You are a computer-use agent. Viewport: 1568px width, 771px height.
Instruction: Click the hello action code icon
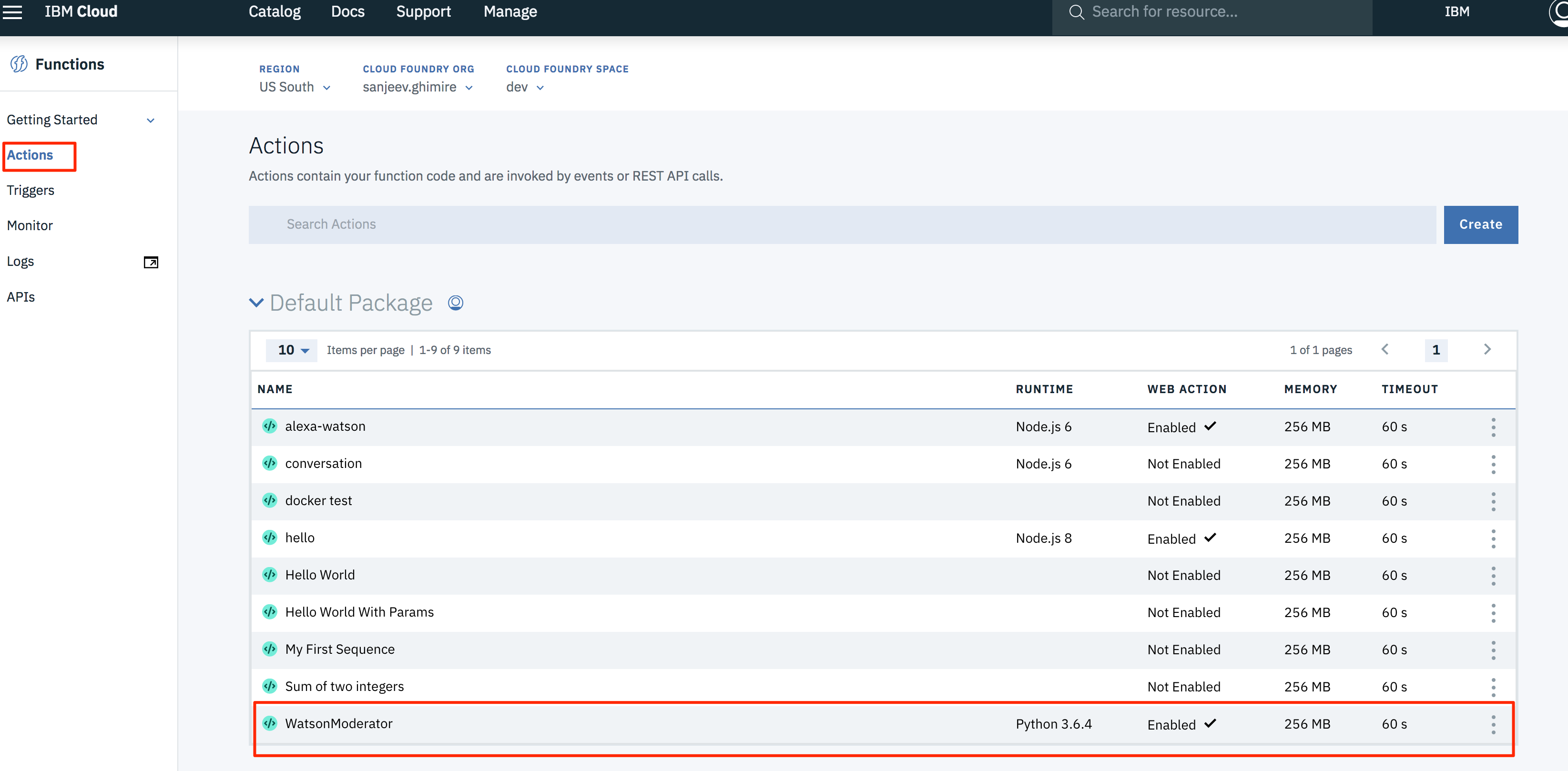(270, 538)
